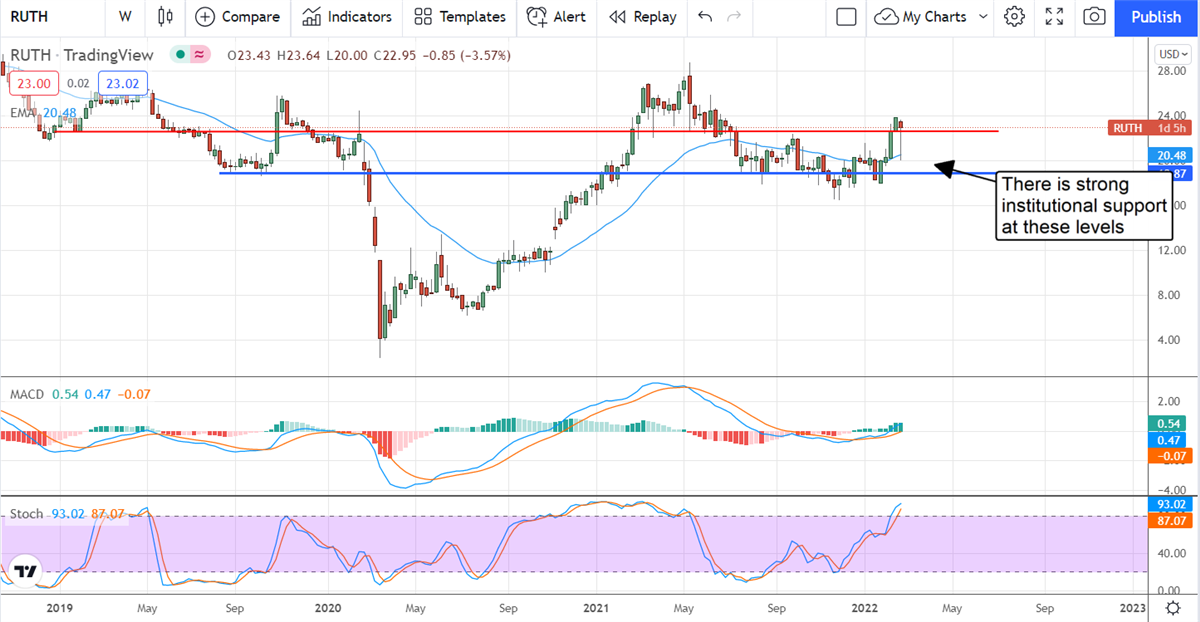This screenshot has height=622, width=1200.
Task: Select the 87.07 Stoch value label
Action: 1172,520
